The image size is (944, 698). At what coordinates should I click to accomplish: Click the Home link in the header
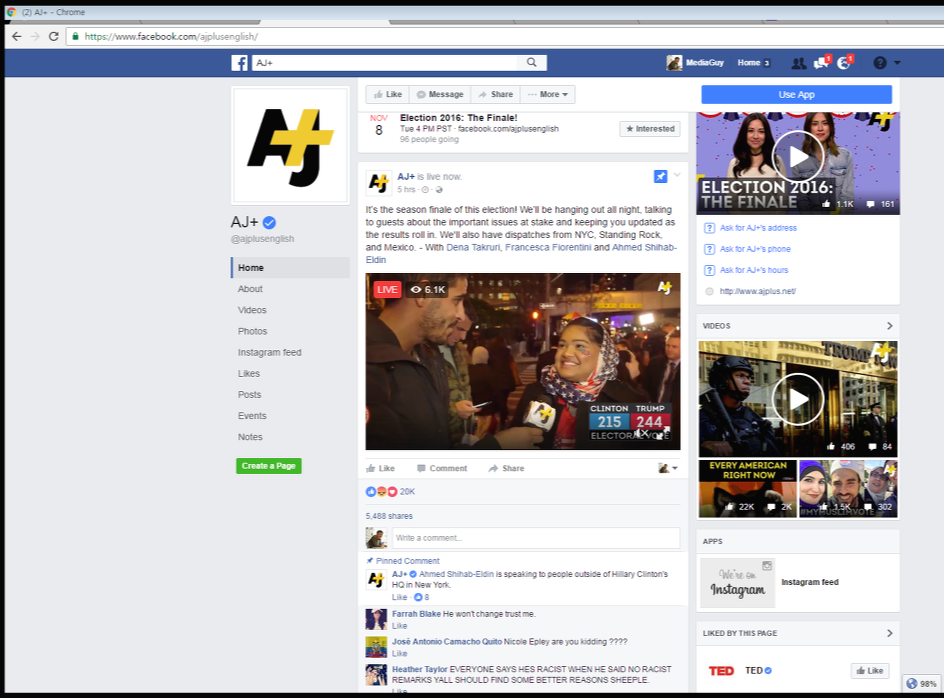pyautogui.click(x=748, y=63)
